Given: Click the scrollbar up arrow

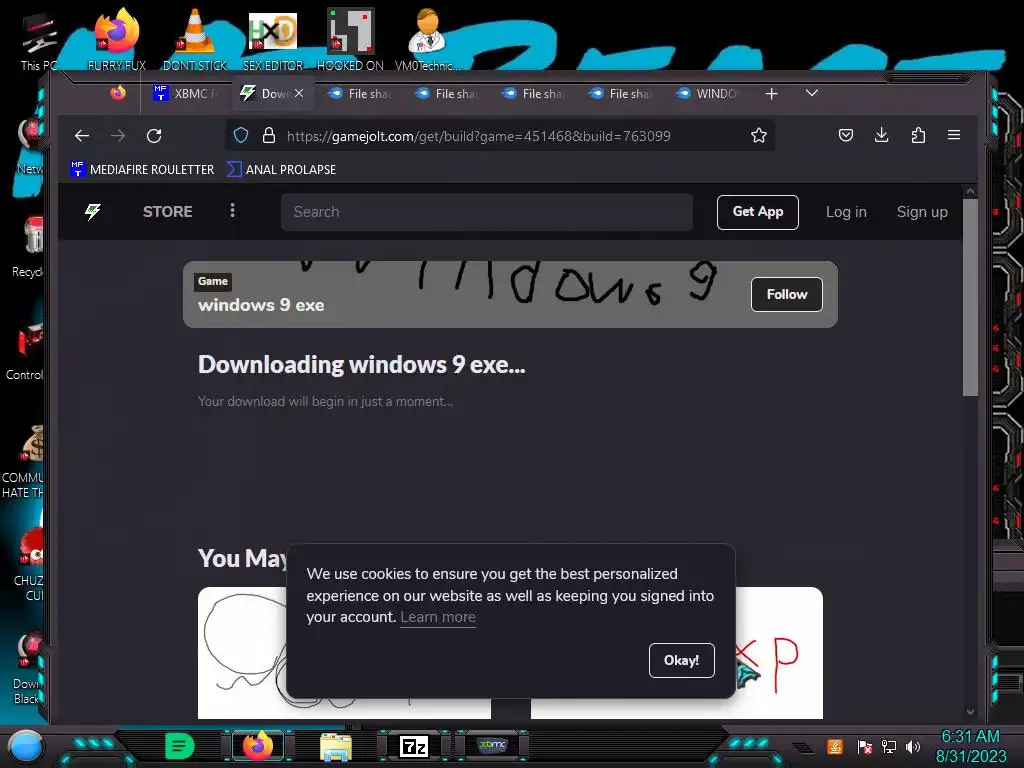Looking at the screenshot, I should point(970,191).
